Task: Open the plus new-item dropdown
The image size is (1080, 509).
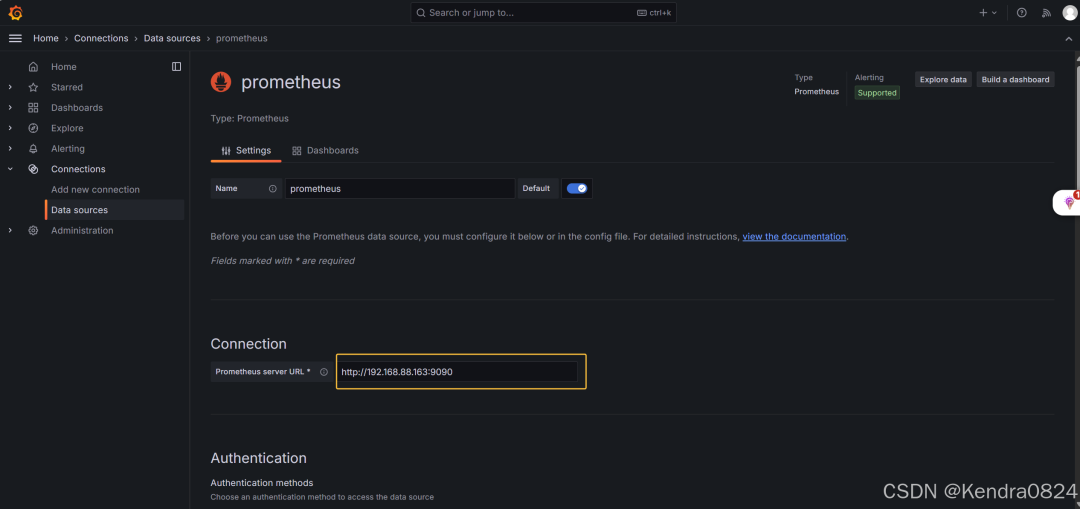Action: [x=988, y=12]
